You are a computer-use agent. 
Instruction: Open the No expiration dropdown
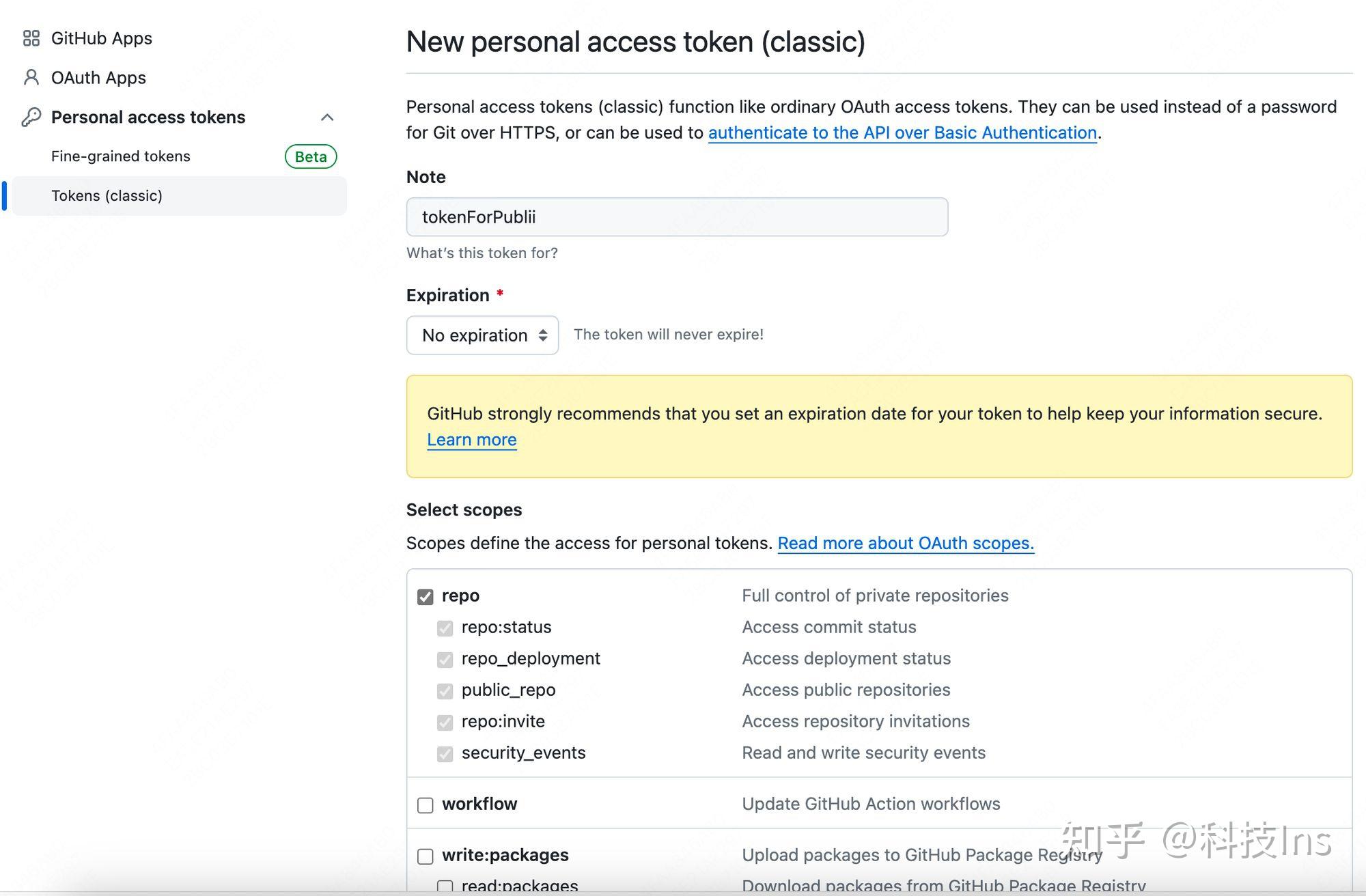pos(482,335)
